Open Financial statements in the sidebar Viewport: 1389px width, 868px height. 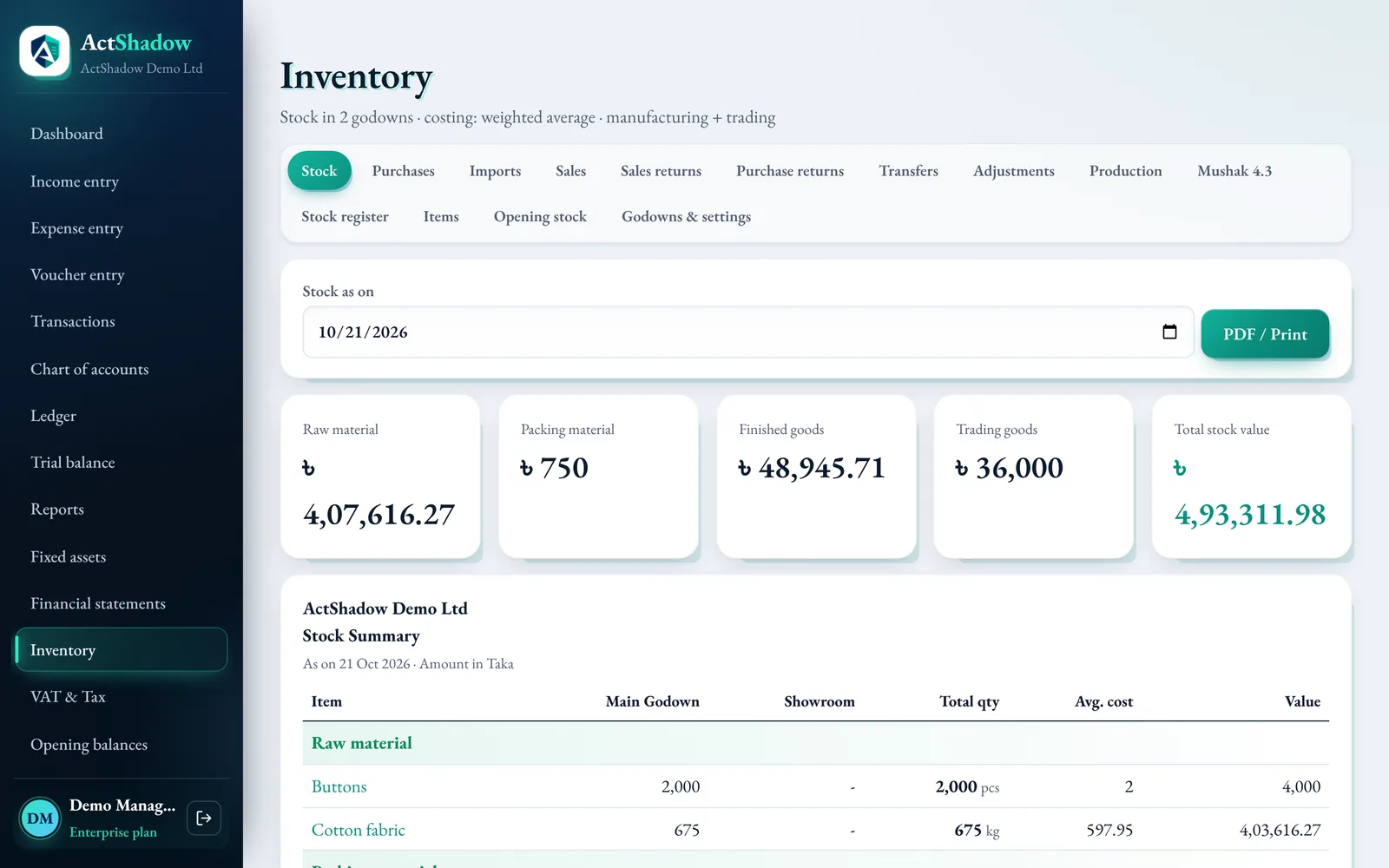pyautogui.click(x=122, y=603)
